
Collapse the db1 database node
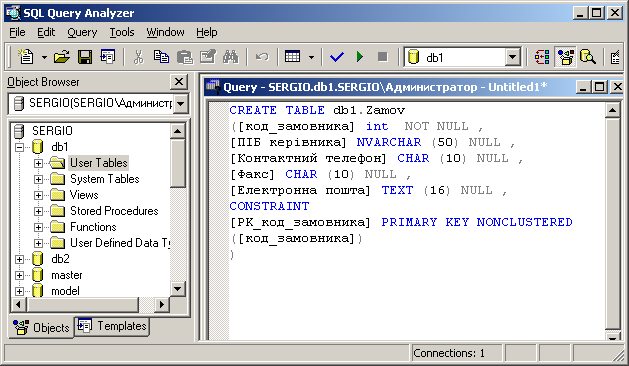(19, 147)
